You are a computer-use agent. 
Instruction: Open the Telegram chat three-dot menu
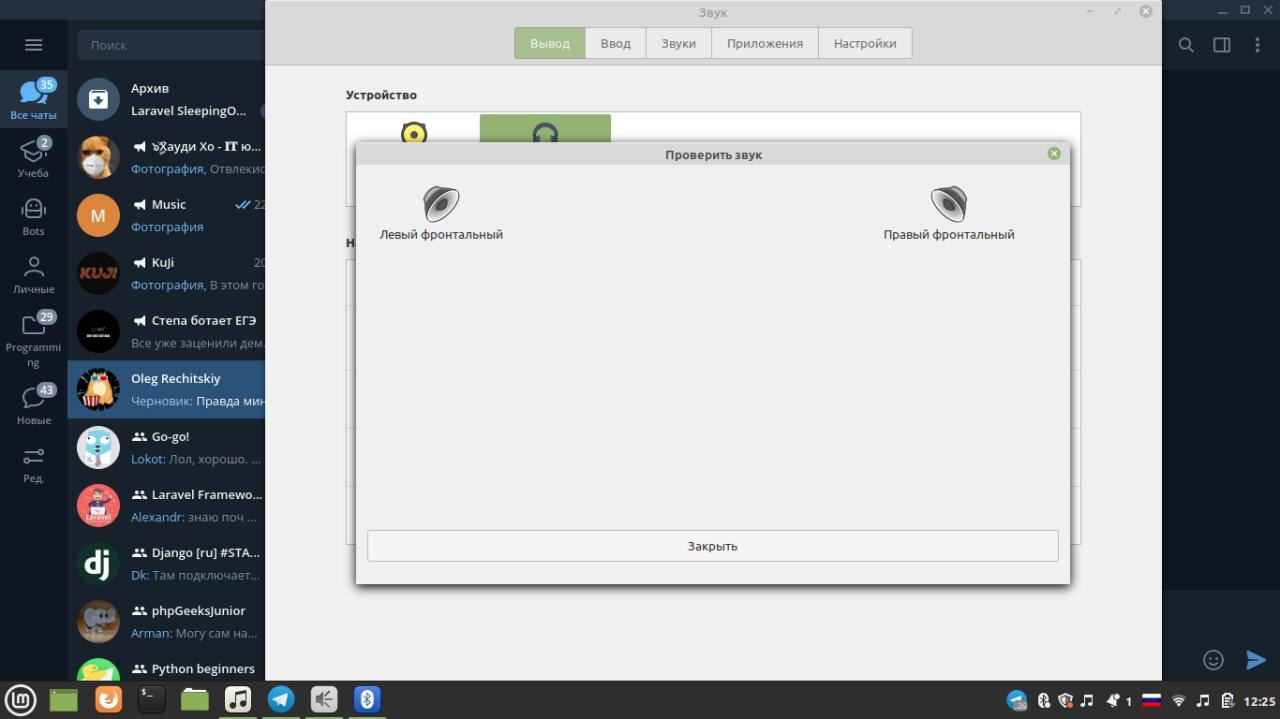click(x=1257, y=45)
